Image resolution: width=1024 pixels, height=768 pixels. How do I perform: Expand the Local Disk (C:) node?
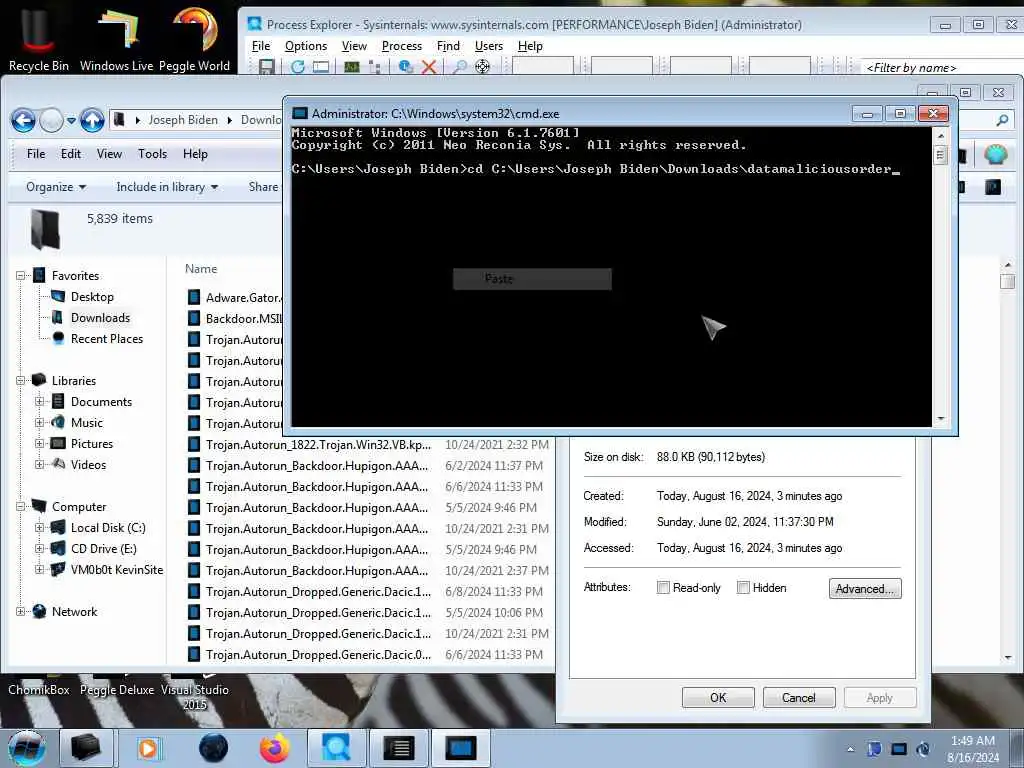point(39,528)
